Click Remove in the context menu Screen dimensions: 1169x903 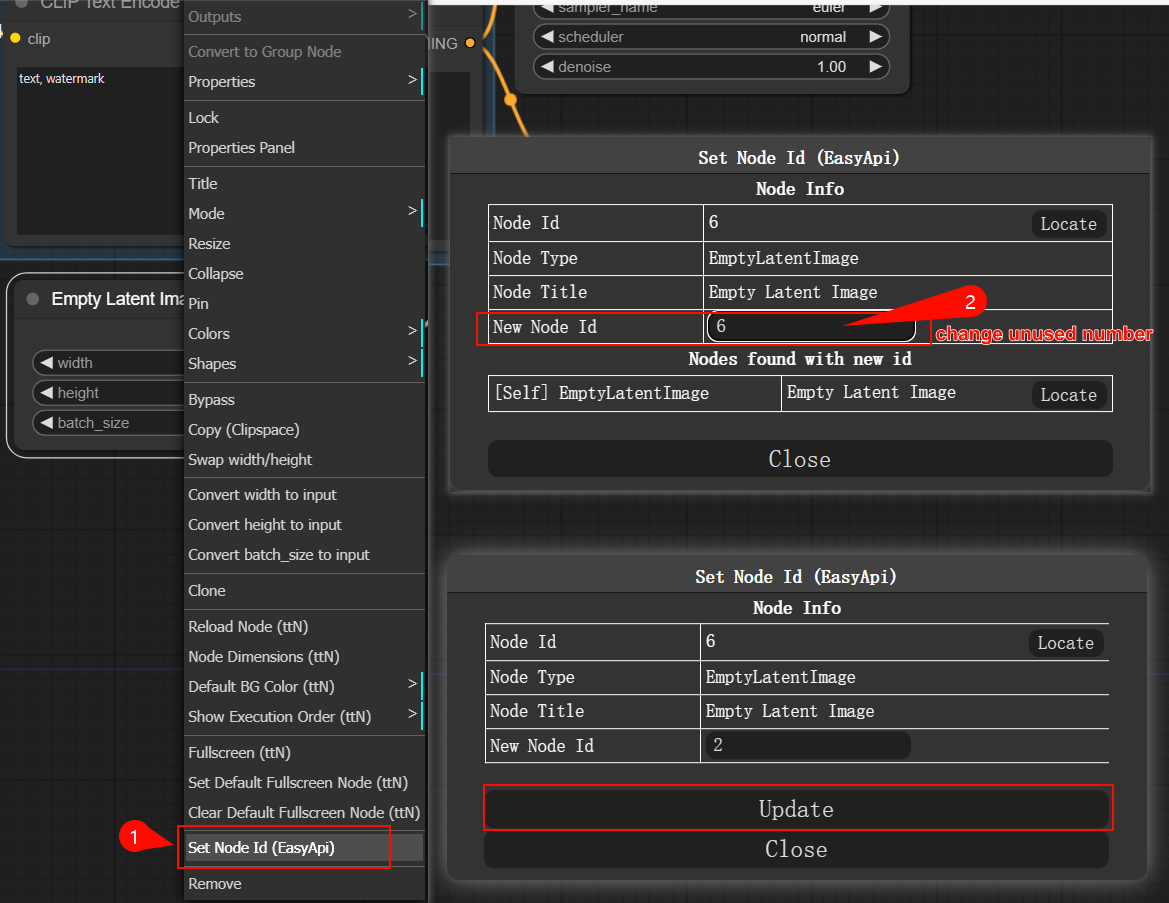tap(304, 884)
